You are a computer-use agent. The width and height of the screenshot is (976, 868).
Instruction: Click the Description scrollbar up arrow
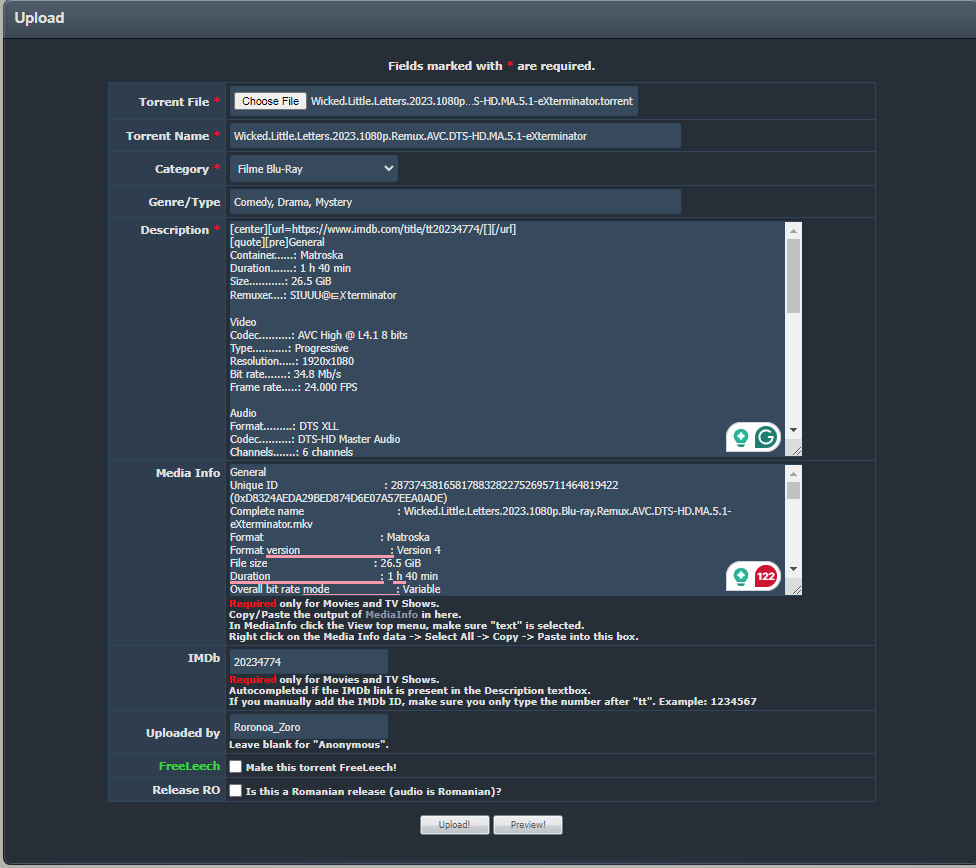pyautogui.click(x=793, y=230)
